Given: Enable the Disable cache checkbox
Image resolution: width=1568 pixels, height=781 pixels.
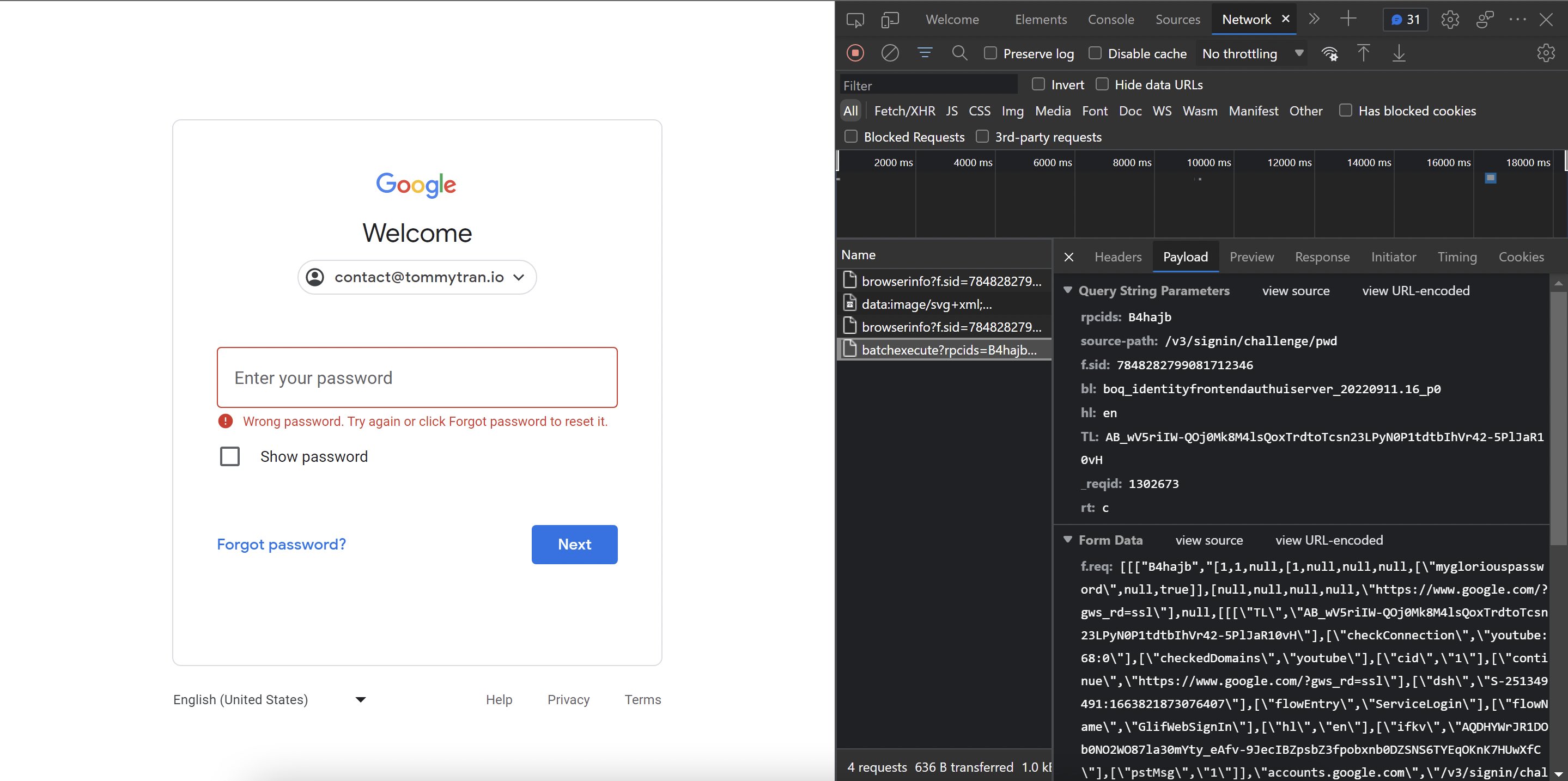Looking at the screenshot, I should pyautogui.click(x=1096, y=53).
